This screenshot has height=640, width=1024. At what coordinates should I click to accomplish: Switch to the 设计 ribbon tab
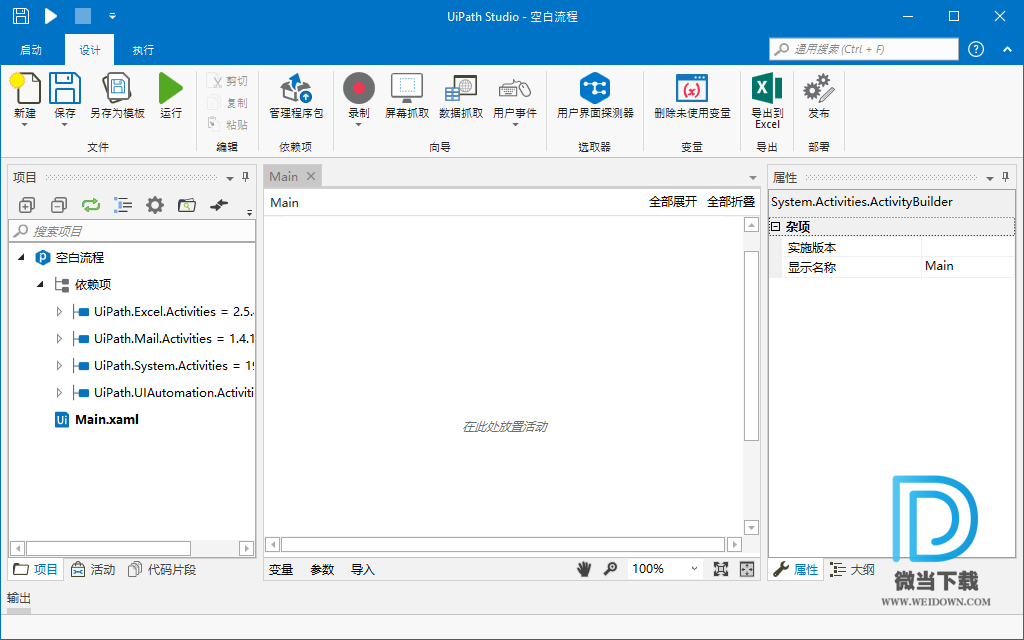(x=90, y=50)
